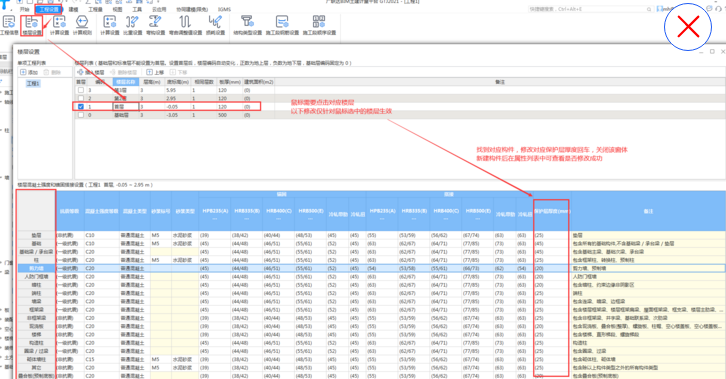This screenshot has height=379, width=726.
Task: Click the 开始 ribbon tab
Action: pyautogui.click(x=25, y=9)
